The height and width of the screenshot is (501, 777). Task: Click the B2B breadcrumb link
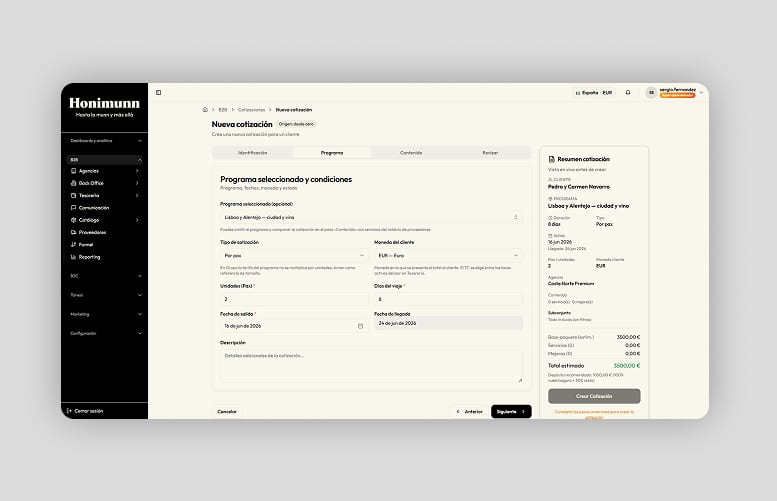click(223, 110)
